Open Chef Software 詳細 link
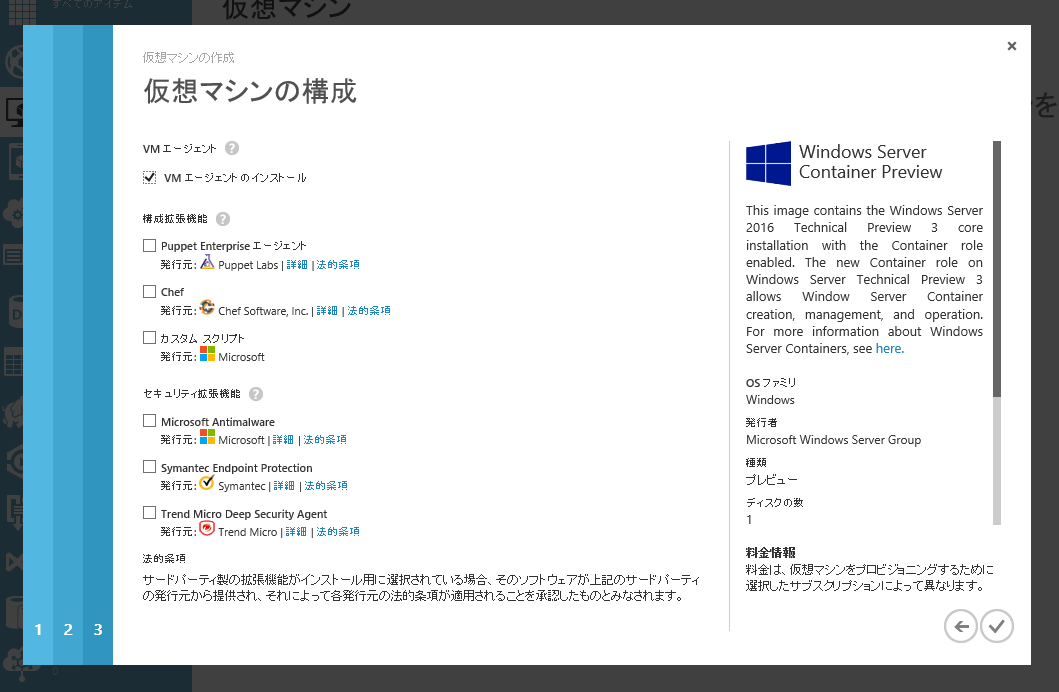Viewport: 1059px width, 692px height. point(327,311)
